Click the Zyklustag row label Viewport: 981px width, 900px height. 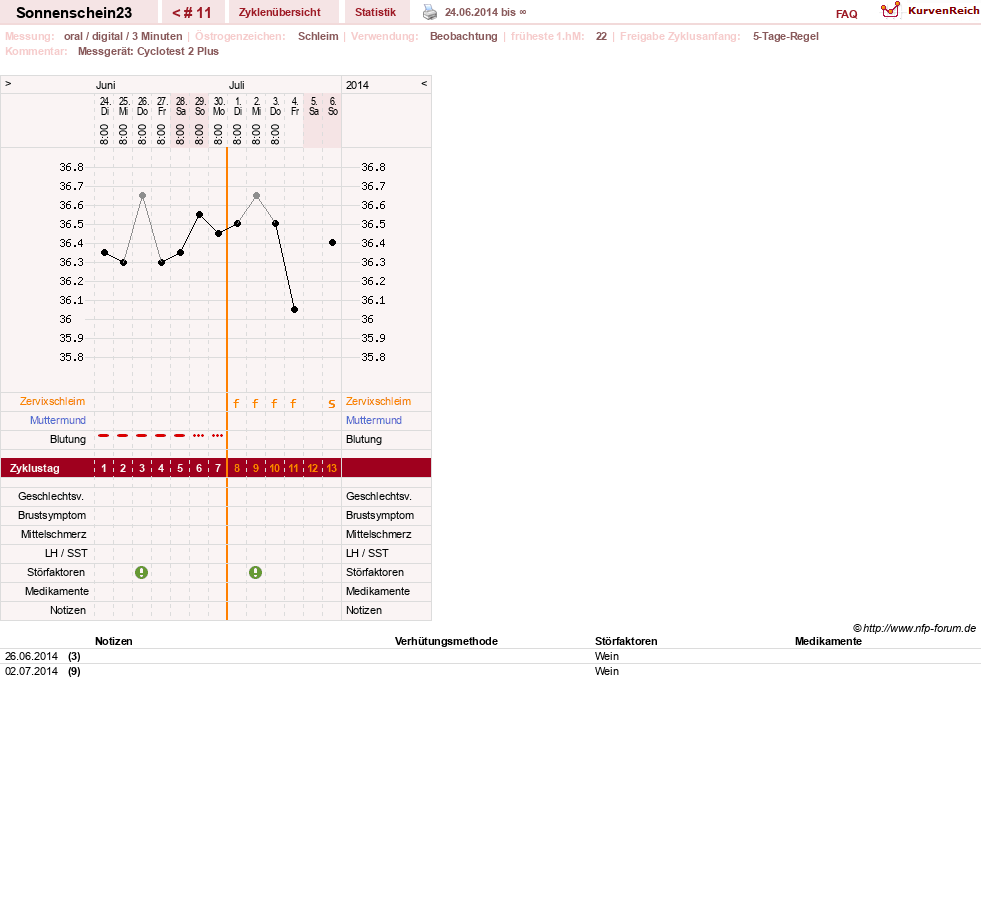pos(34,468)
